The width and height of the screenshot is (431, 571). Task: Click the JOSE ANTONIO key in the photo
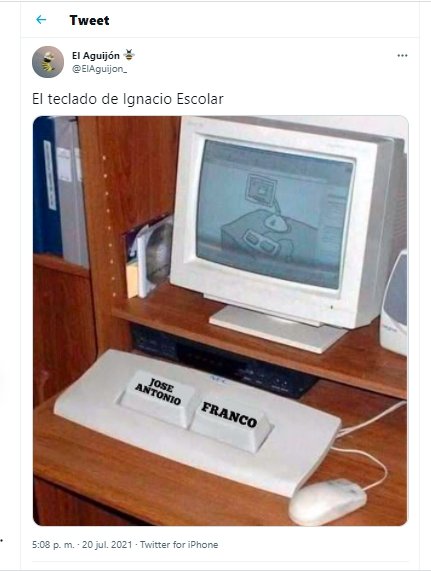[x=158, y=398]
